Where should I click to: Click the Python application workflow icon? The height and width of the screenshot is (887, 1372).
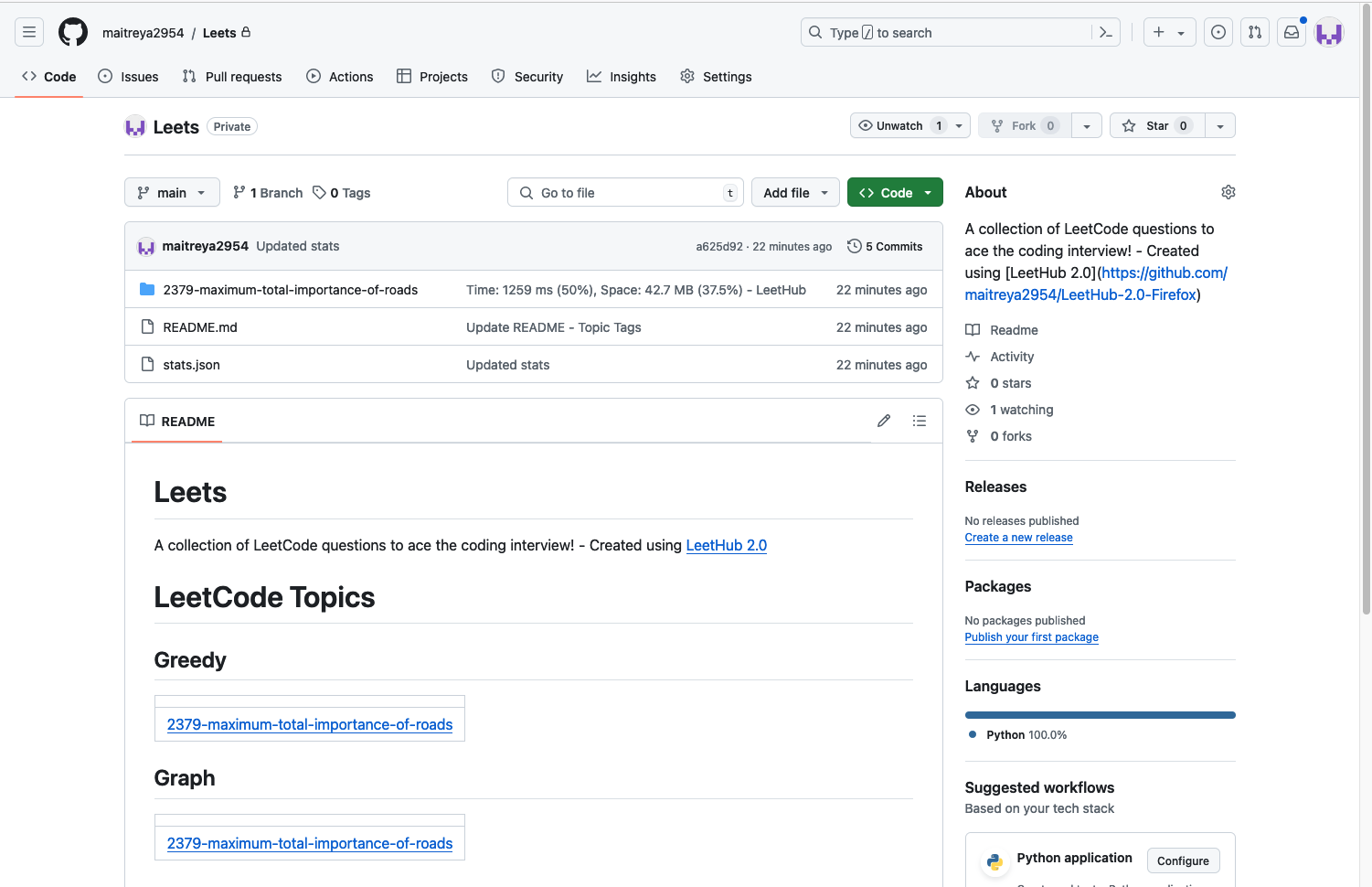tap(994, 861)
